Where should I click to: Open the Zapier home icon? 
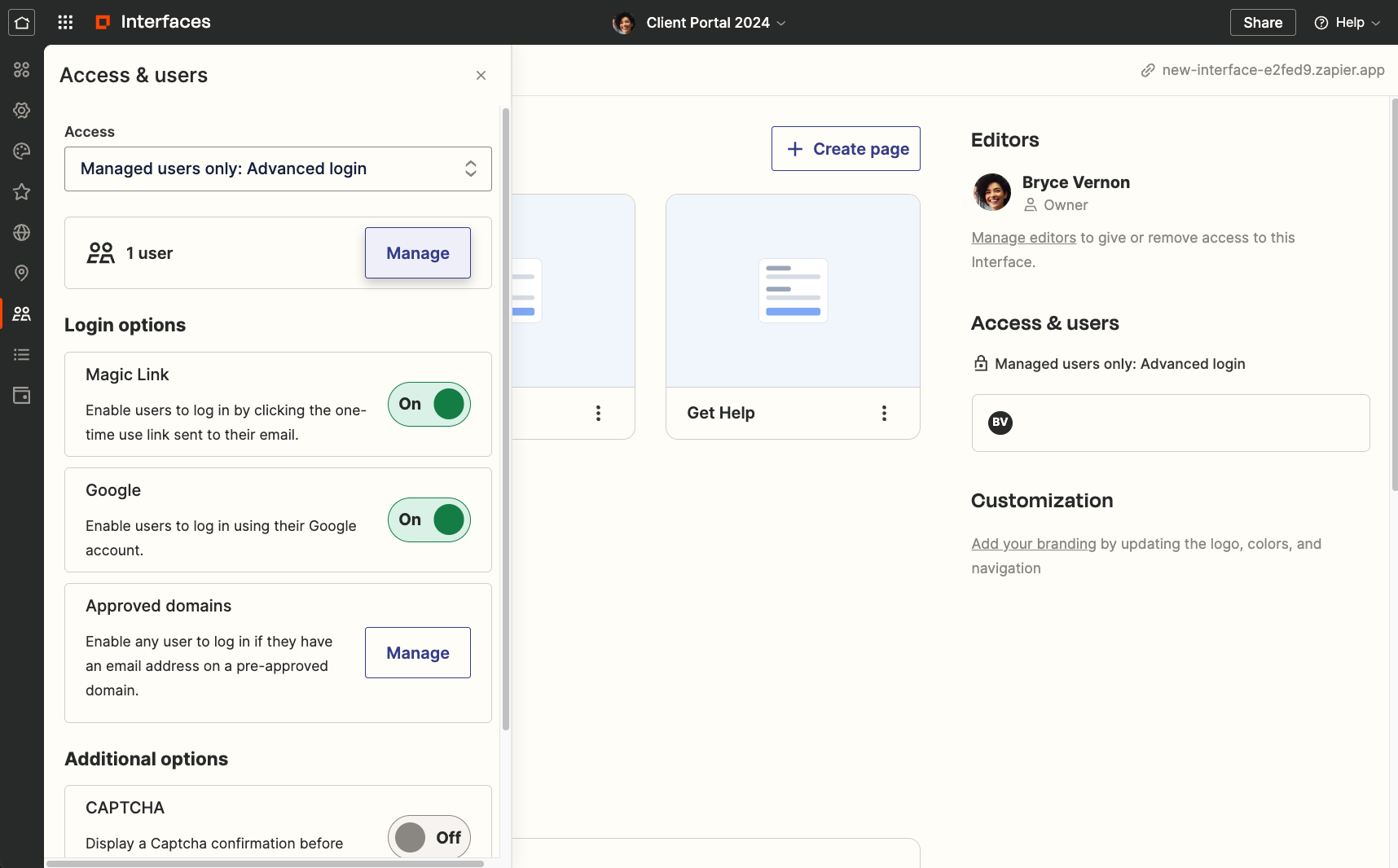coord(22,23)
